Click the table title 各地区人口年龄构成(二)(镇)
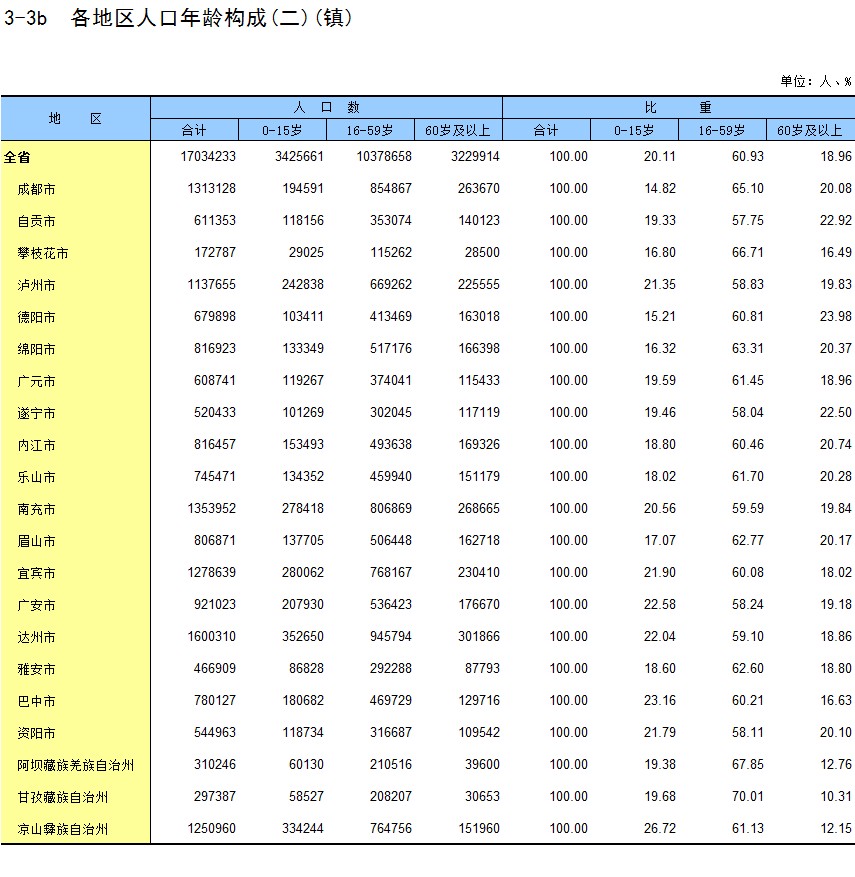This screenshot has width=855, height=877. (x=212, y=18)
